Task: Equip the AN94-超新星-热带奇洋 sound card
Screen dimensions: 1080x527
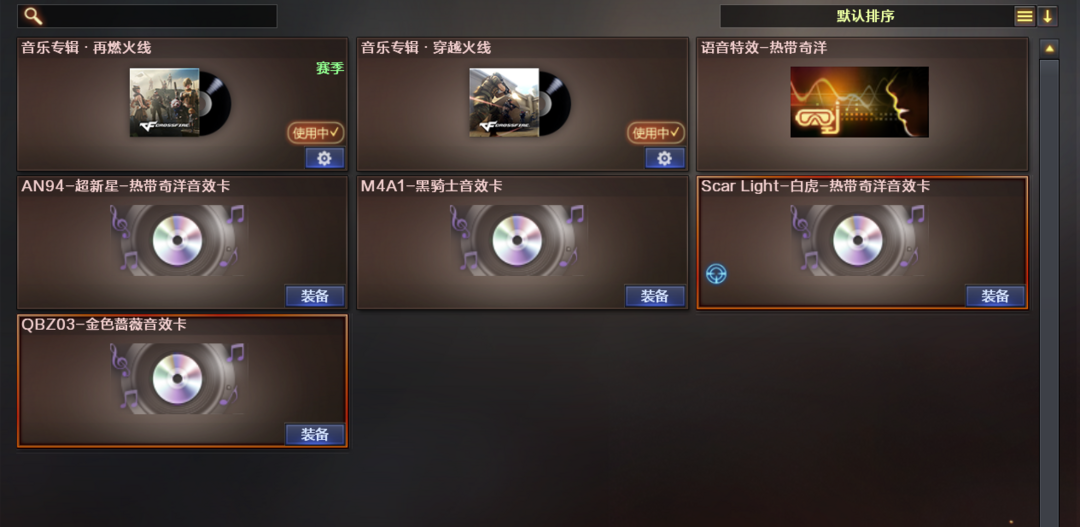Action: 315,296
